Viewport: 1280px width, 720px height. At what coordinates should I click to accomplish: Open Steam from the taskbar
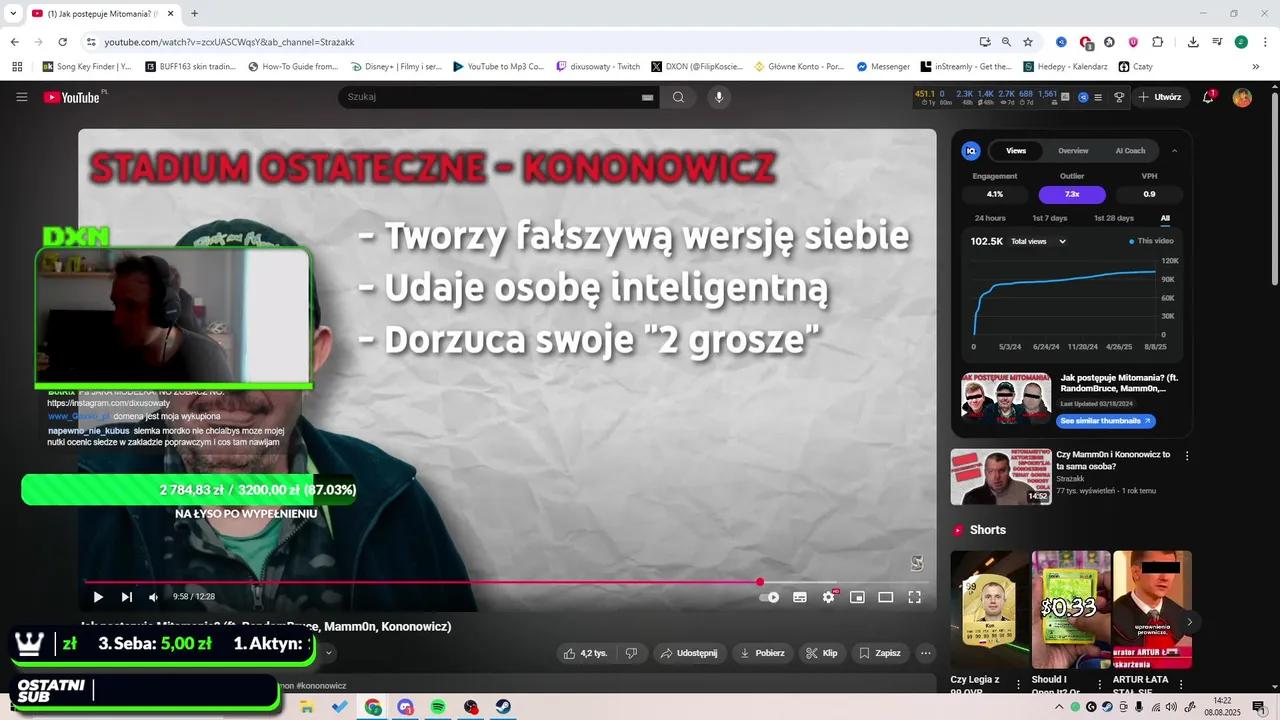tap(503, 707)
